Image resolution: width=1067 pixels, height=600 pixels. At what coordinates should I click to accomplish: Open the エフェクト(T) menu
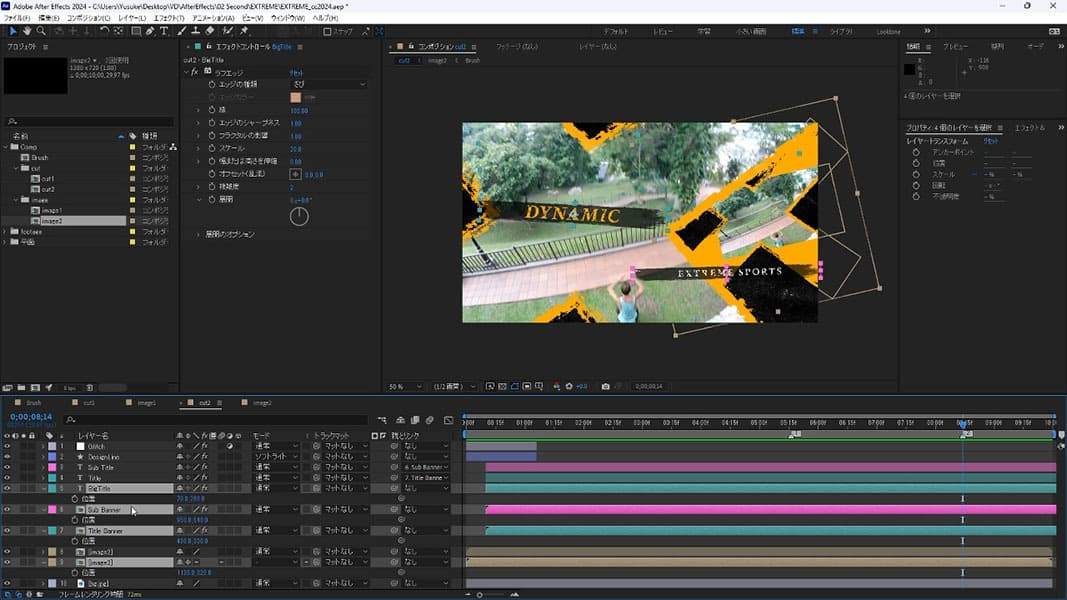(x=170, y=18)
